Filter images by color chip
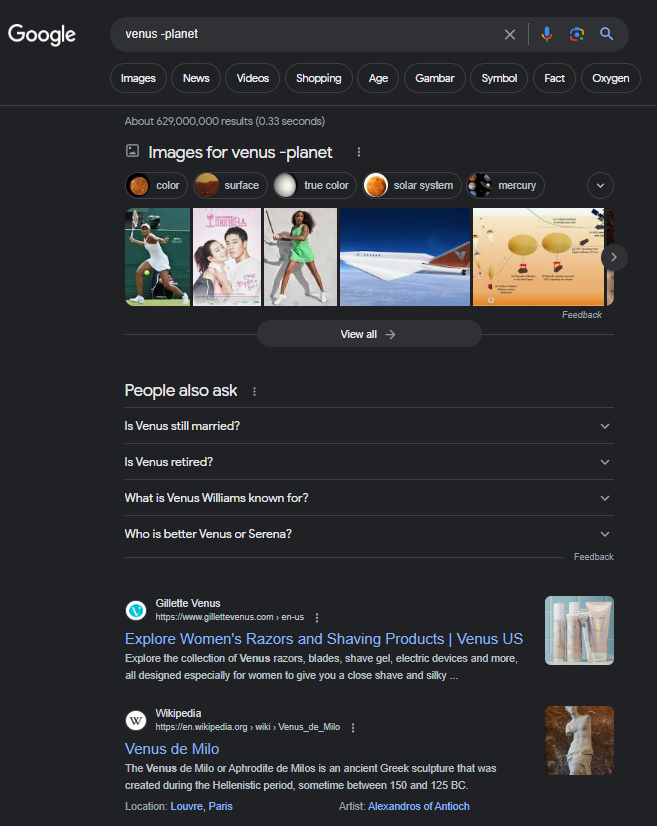Viewport: 657px width, 826px height. tap(156, 185)
